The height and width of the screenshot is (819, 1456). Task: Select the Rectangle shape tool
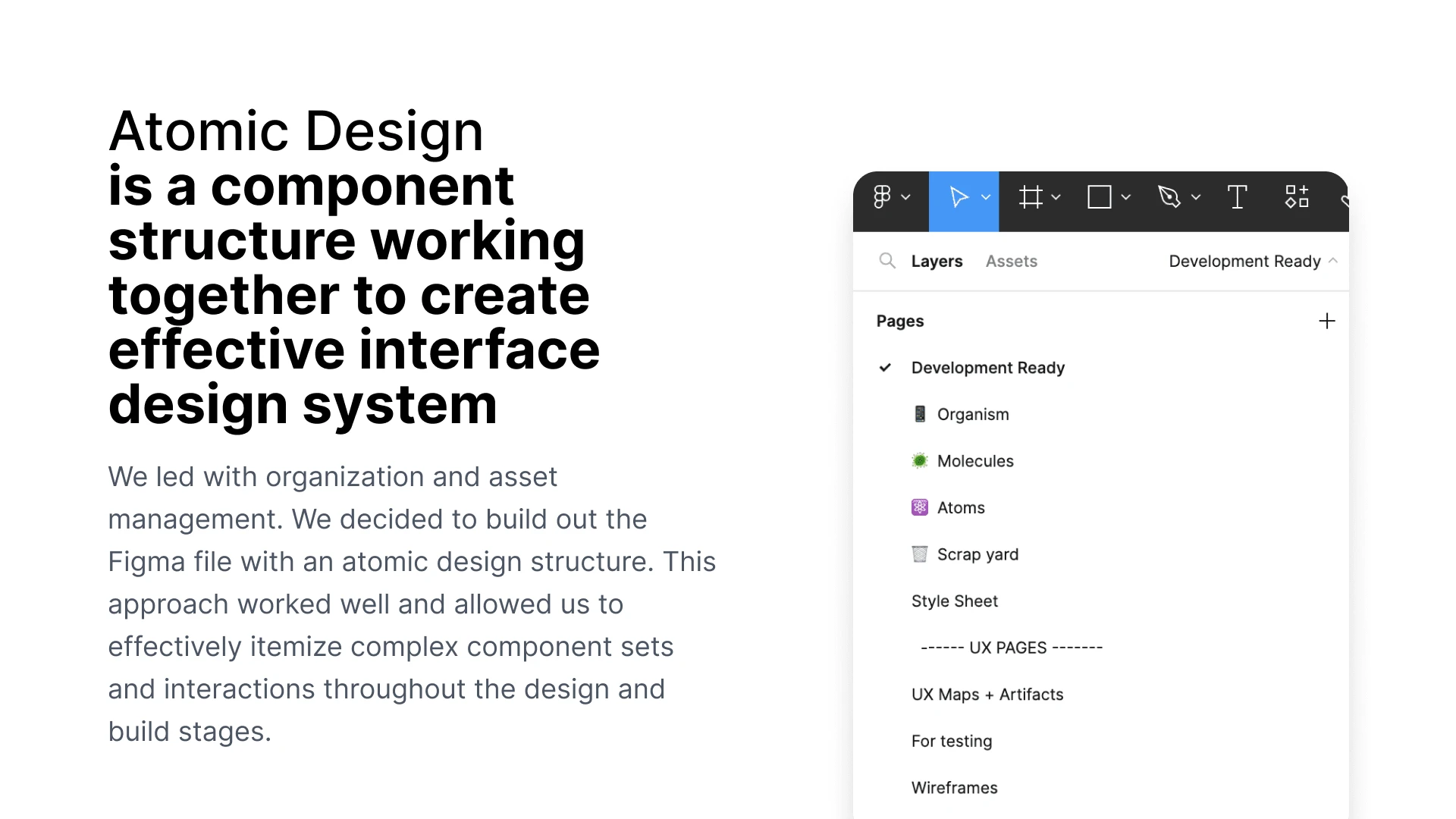click(x=1099, y=197)
